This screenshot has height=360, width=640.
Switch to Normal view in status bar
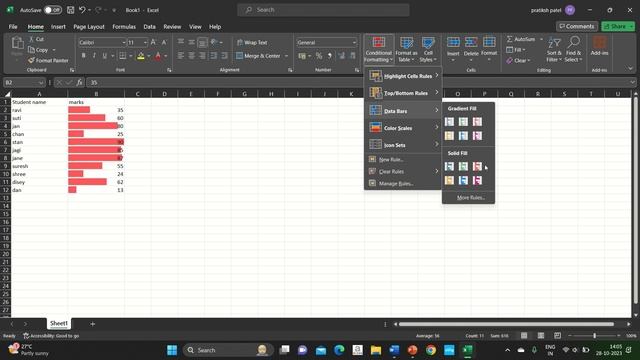(x=524, y=336)
